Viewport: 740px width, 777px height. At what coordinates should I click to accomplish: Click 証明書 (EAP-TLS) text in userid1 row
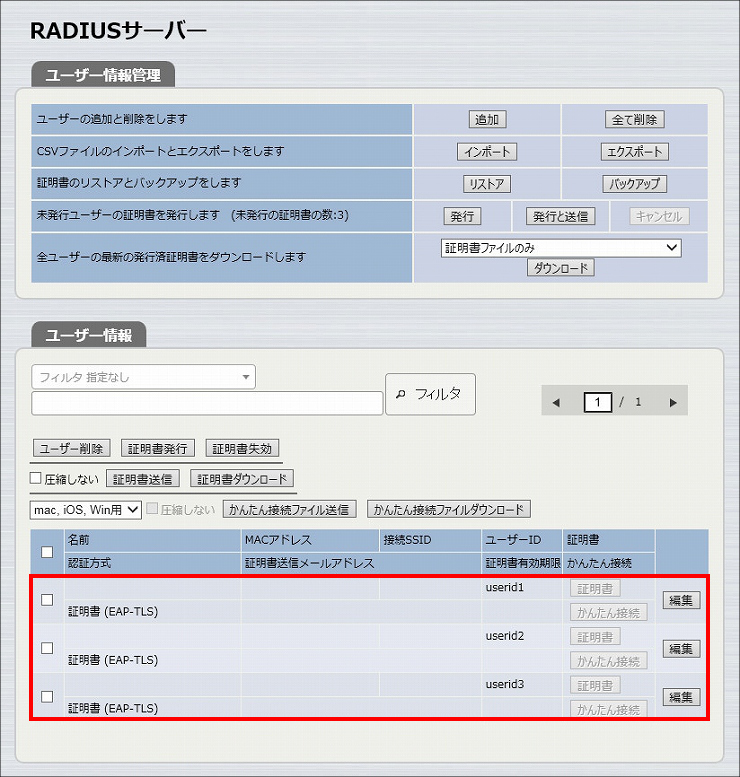pyautogui.click(x=113, y=612)
